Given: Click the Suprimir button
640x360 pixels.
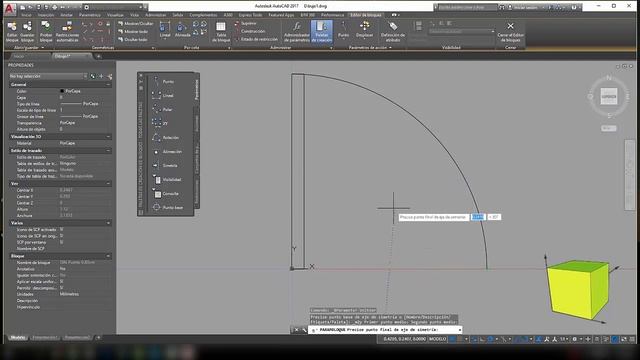Looking at the screenshot, I should pos(246,24).
